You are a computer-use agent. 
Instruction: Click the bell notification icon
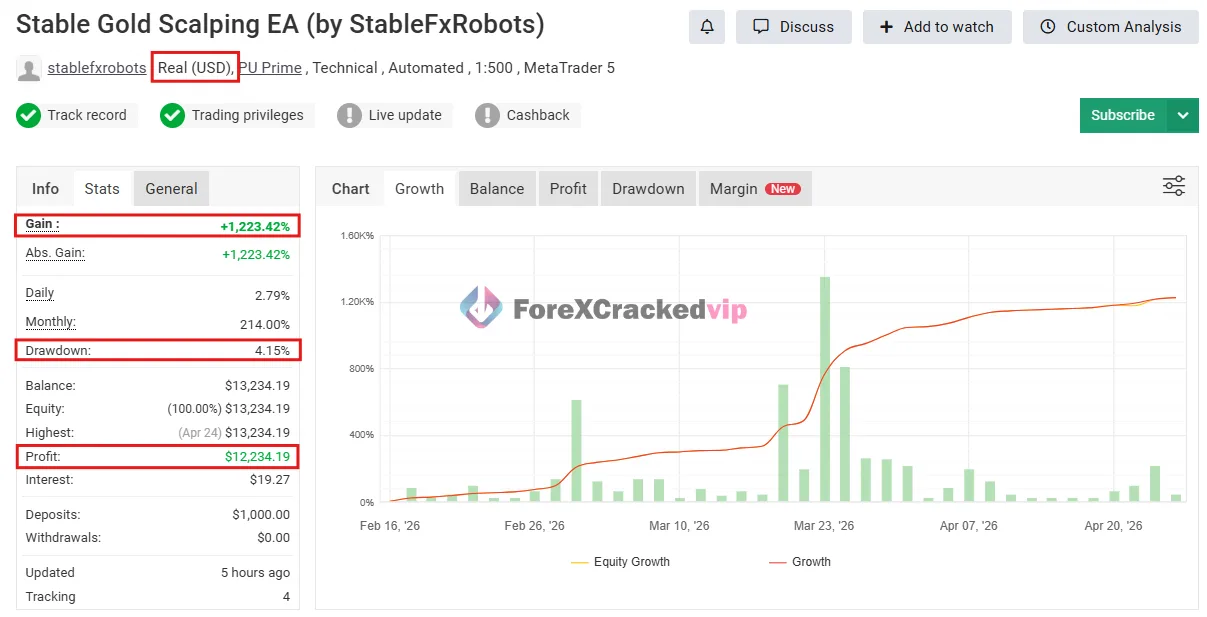click(706, 27)
